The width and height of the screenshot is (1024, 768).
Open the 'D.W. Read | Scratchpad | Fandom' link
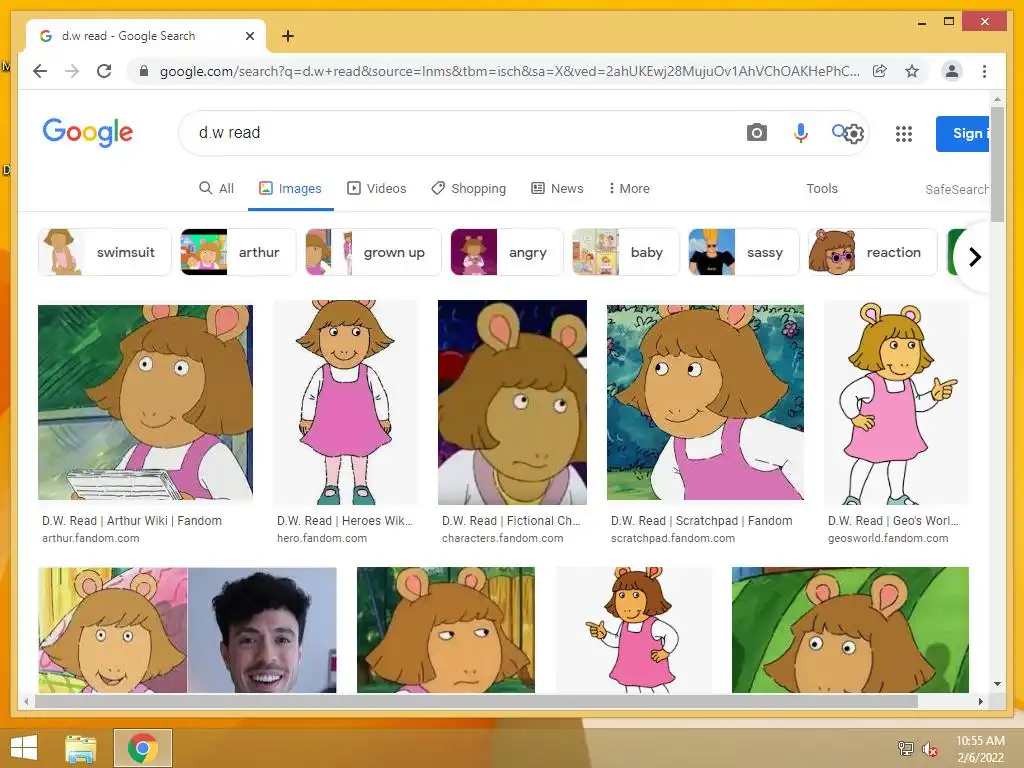pos(701,520)
